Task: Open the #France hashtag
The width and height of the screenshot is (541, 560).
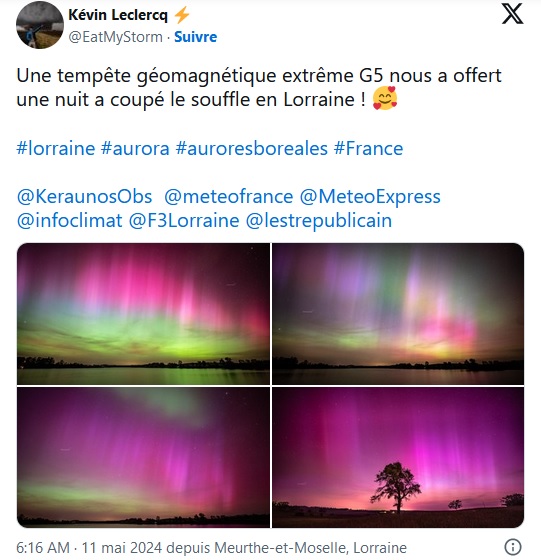Action: coord(368,148)
